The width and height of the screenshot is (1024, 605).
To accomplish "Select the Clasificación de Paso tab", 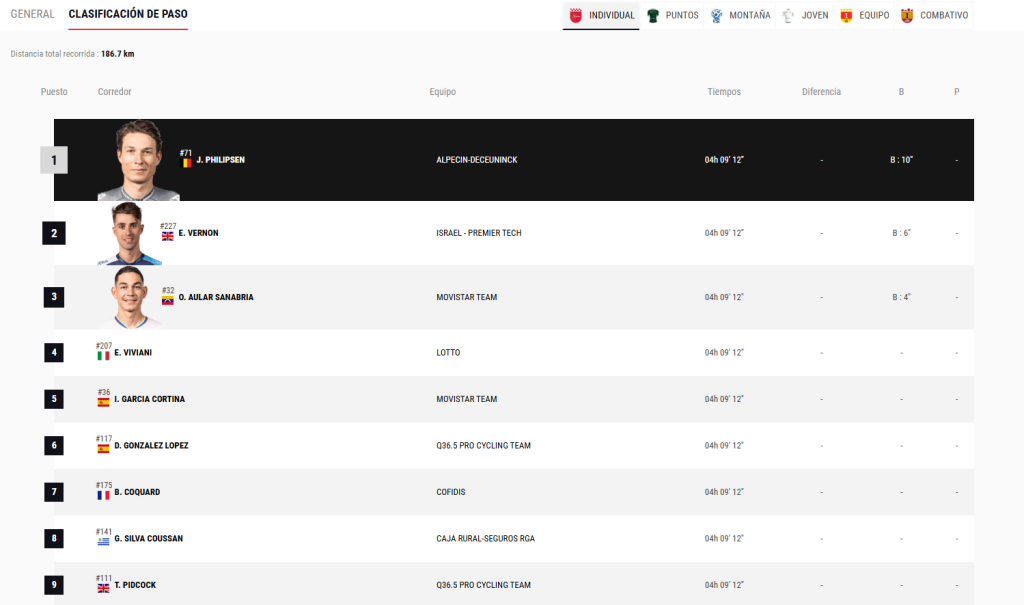I will click(x=128, y=15).
